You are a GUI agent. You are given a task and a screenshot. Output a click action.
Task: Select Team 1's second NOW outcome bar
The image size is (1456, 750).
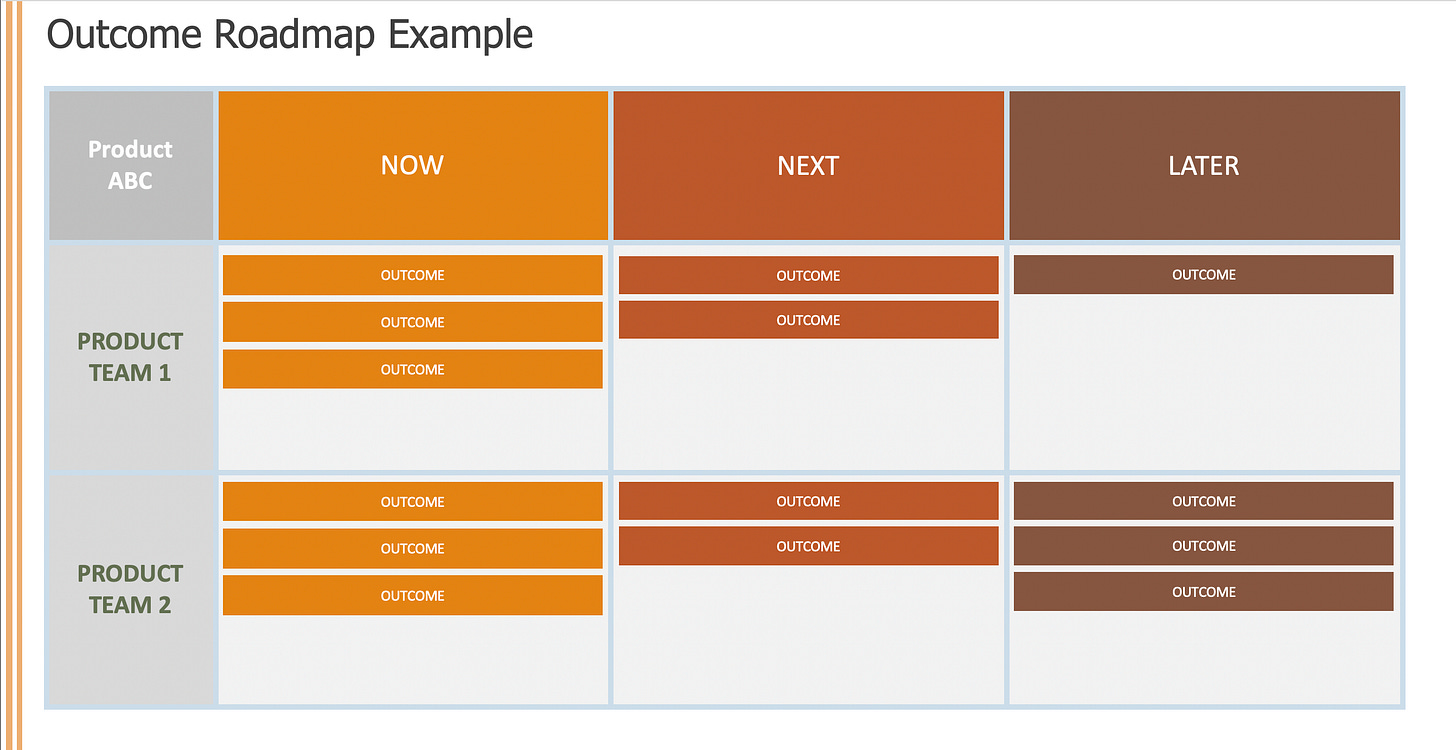413,322
